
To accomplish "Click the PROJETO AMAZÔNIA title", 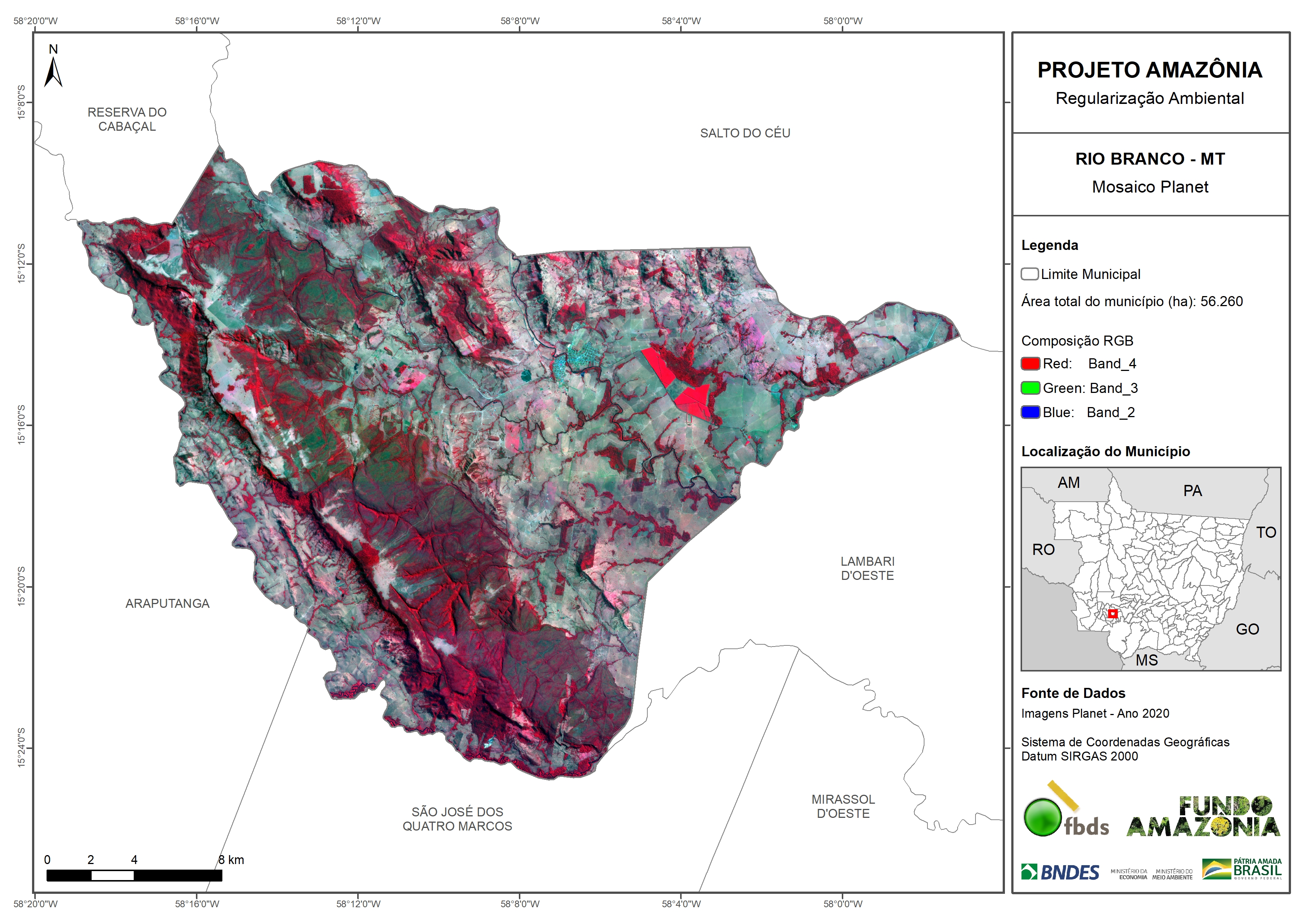I will coord(1149,70).
